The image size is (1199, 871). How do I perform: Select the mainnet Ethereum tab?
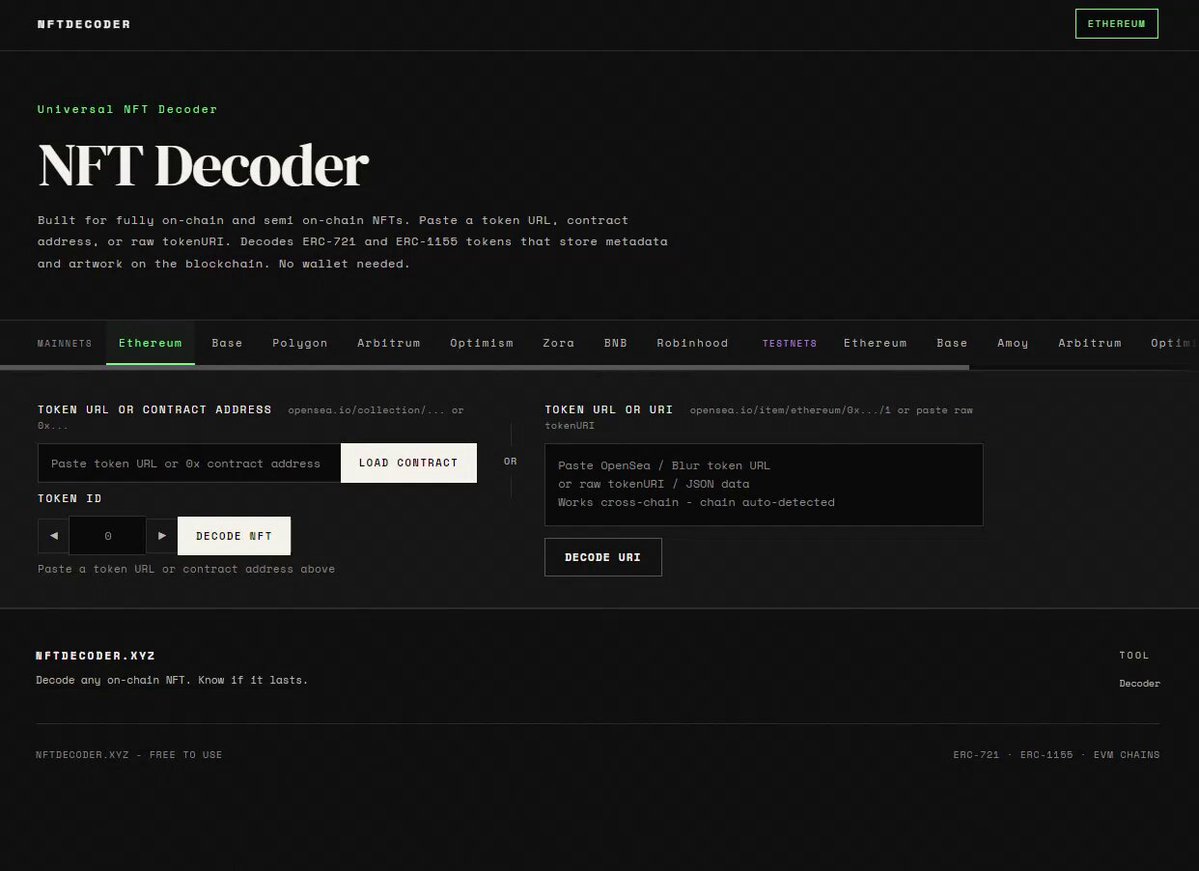pyautogui.click(x=150, y=343)
